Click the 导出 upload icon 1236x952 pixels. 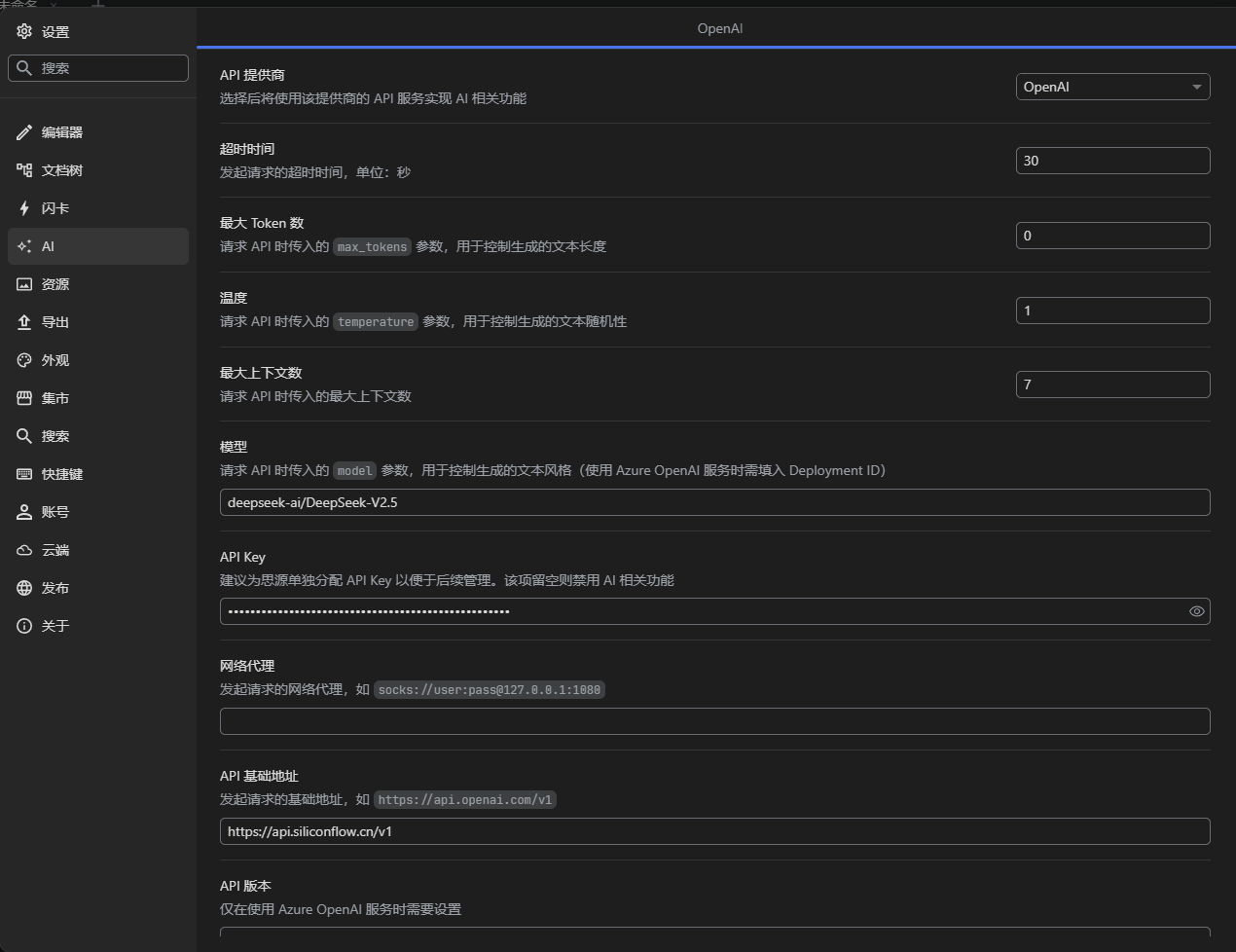[x=24, y=322]
